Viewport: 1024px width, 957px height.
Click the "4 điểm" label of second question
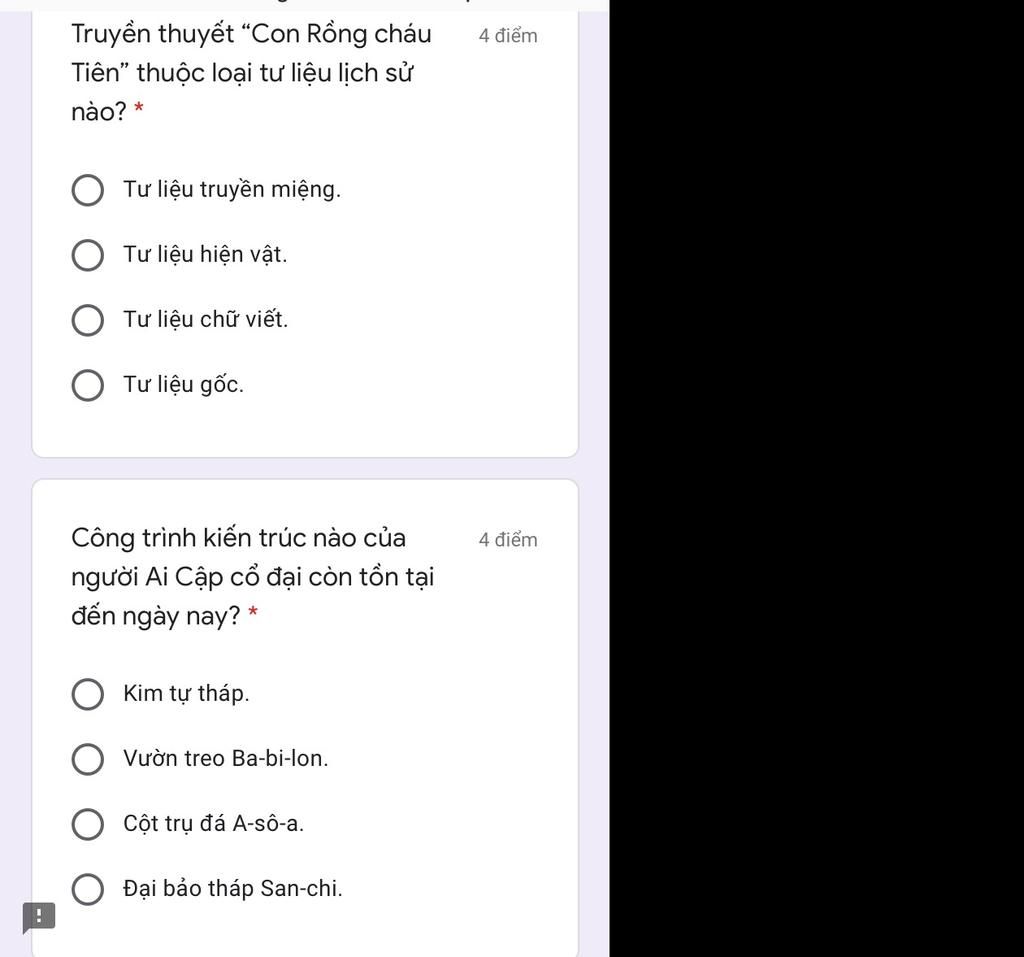[508, 540]
